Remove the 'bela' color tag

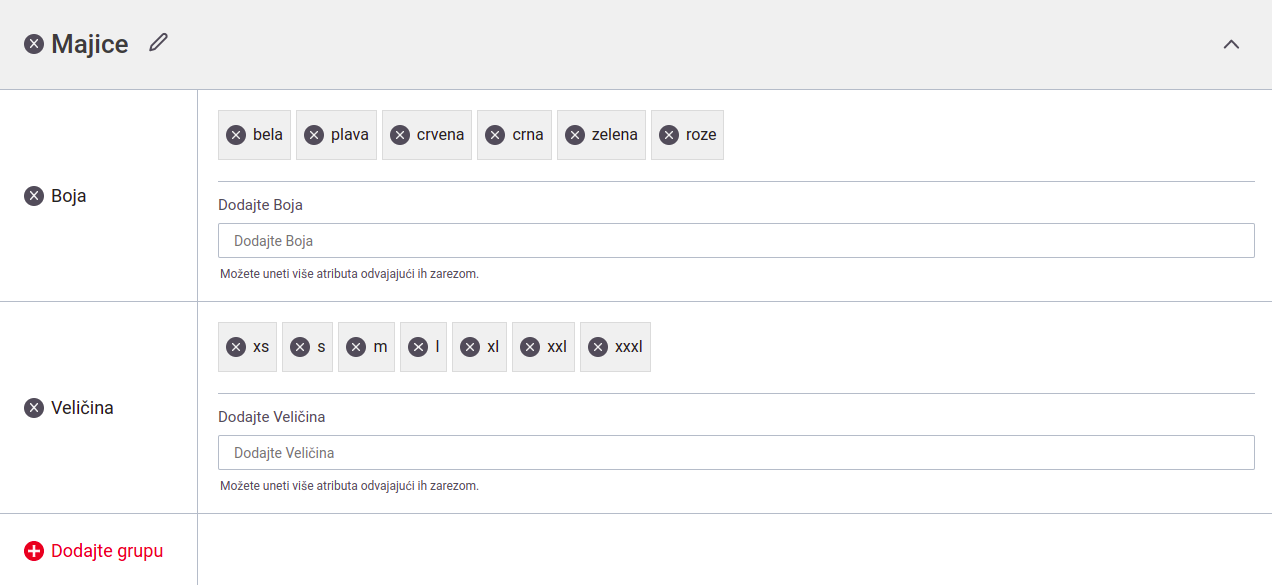click(236, 135)
